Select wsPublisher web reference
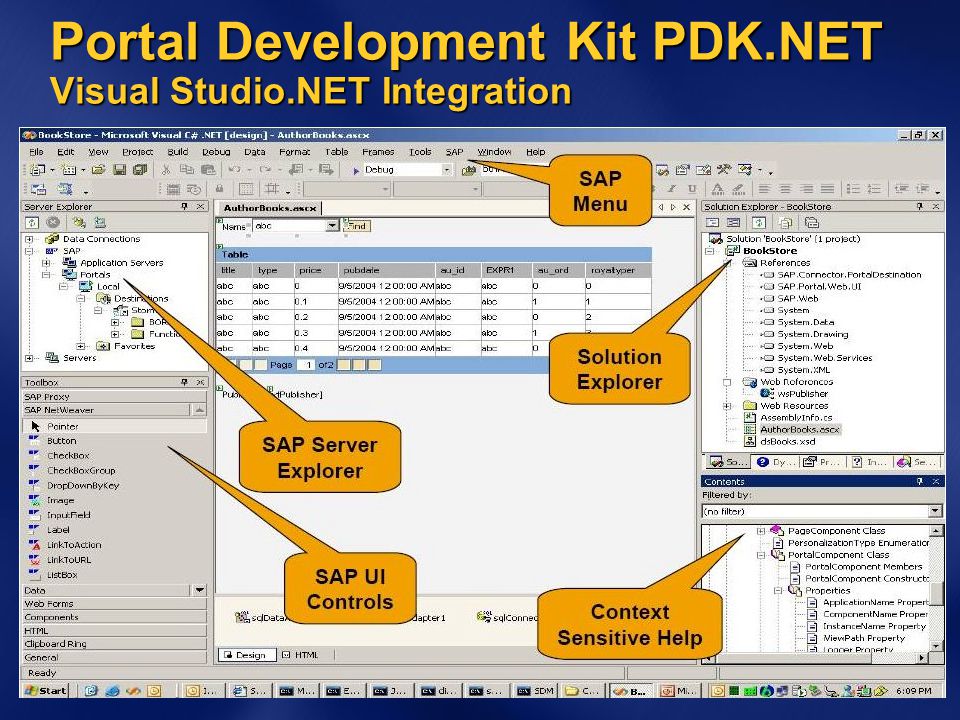 802,394
